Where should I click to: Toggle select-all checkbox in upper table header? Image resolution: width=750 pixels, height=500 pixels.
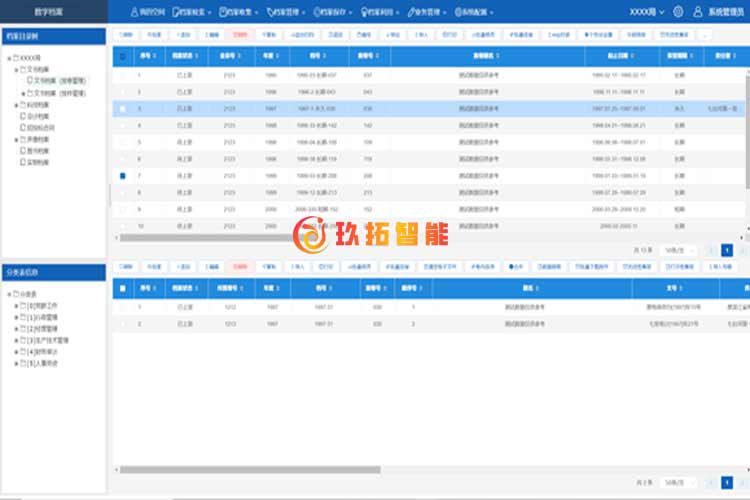pyautogui.click(x=123, y=56)
